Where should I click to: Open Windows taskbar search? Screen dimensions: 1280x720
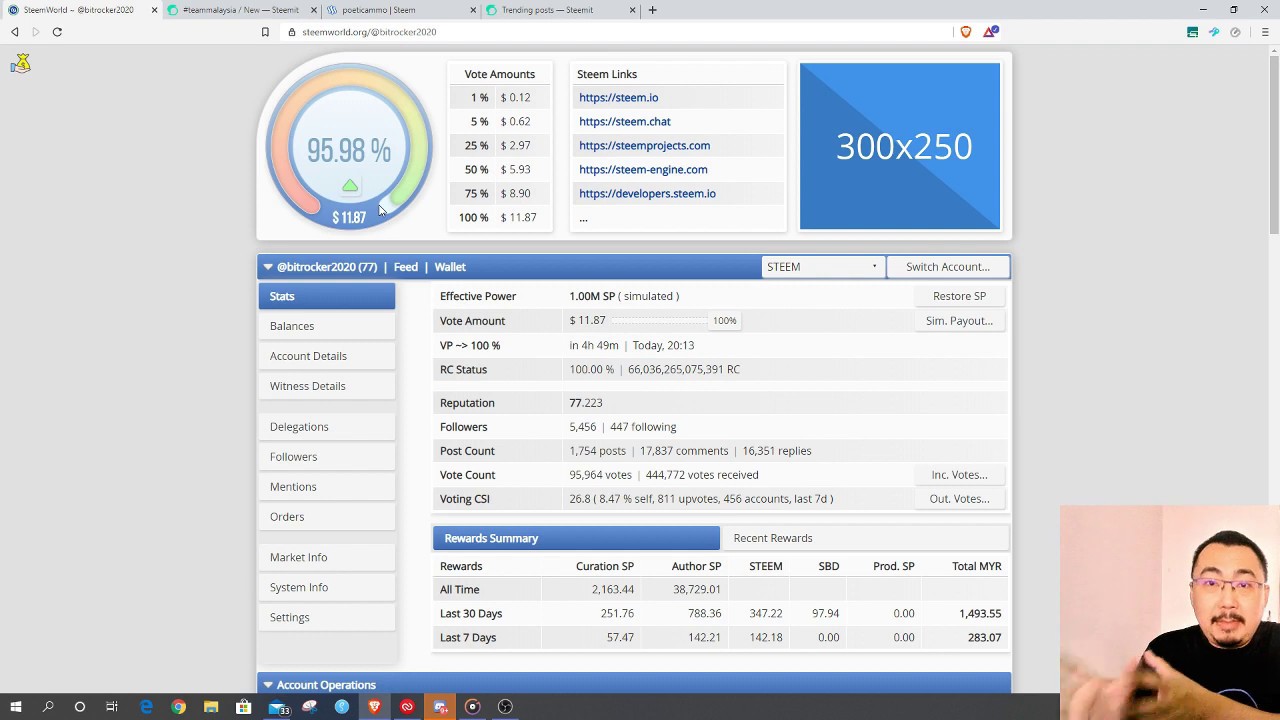click(48, 707)
